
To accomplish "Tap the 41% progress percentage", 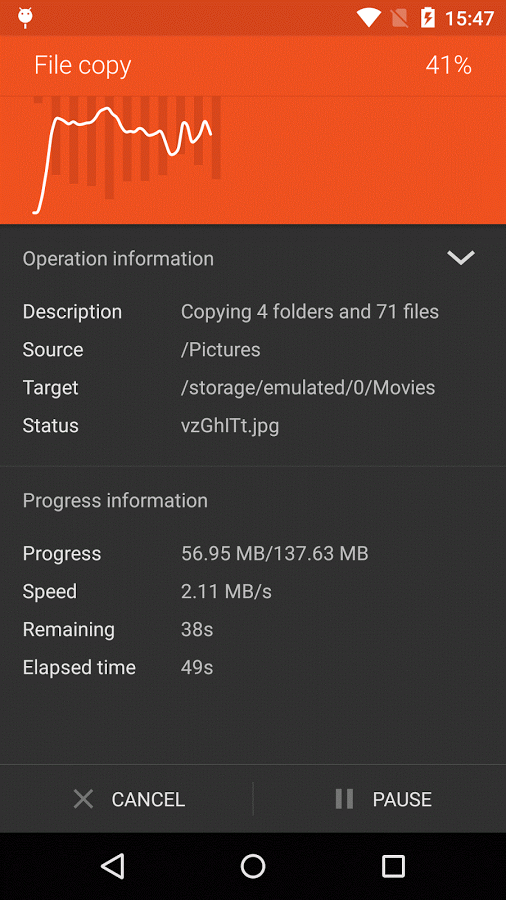I will click(x=449, y=65).
